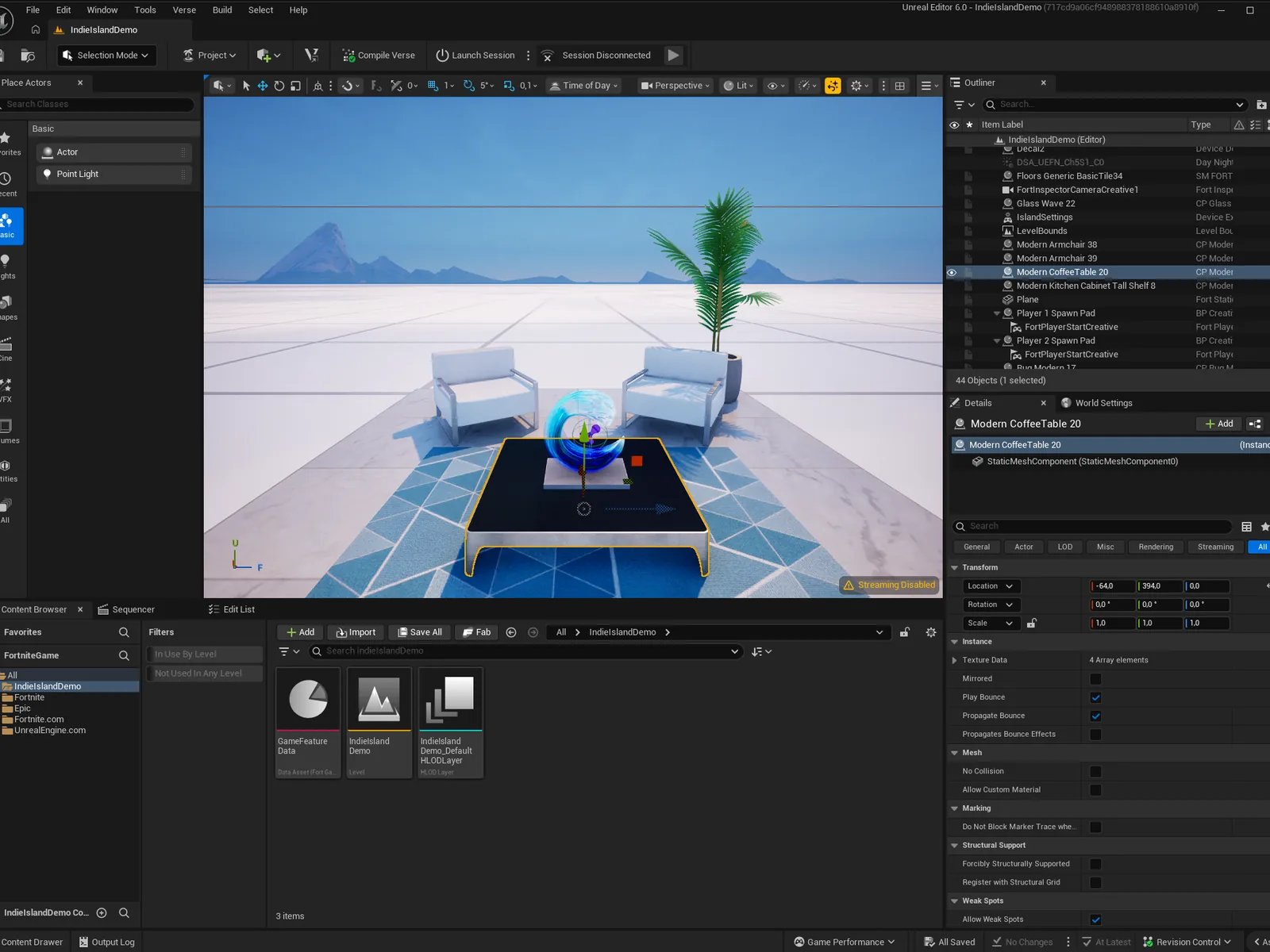
Task: Click Outliner search field
Action: tap(1115, 105)
